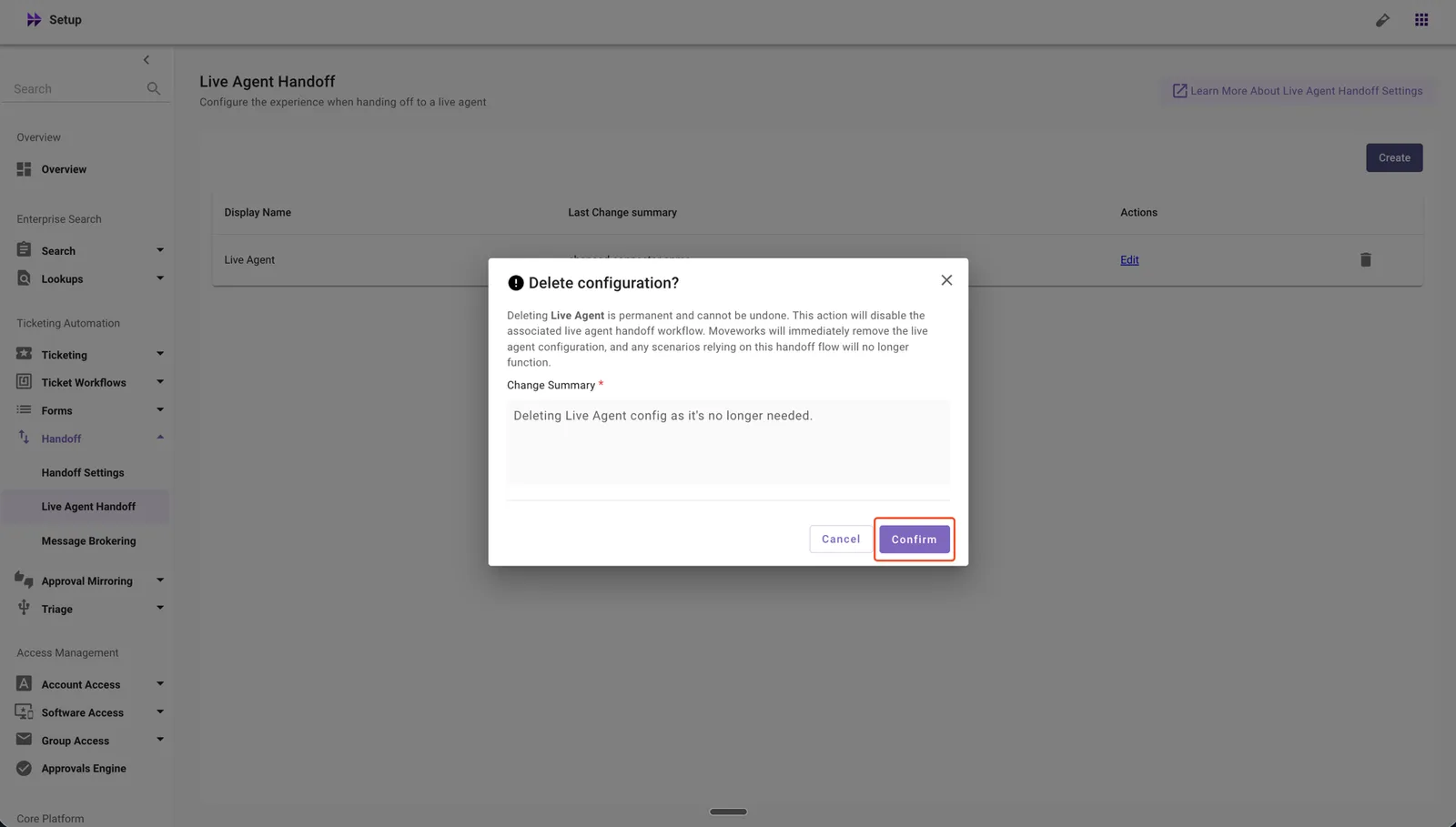The width and height of the screenshot is (1456, 827).
Task: Expand the Forms menu arrow
Action: 160,409
